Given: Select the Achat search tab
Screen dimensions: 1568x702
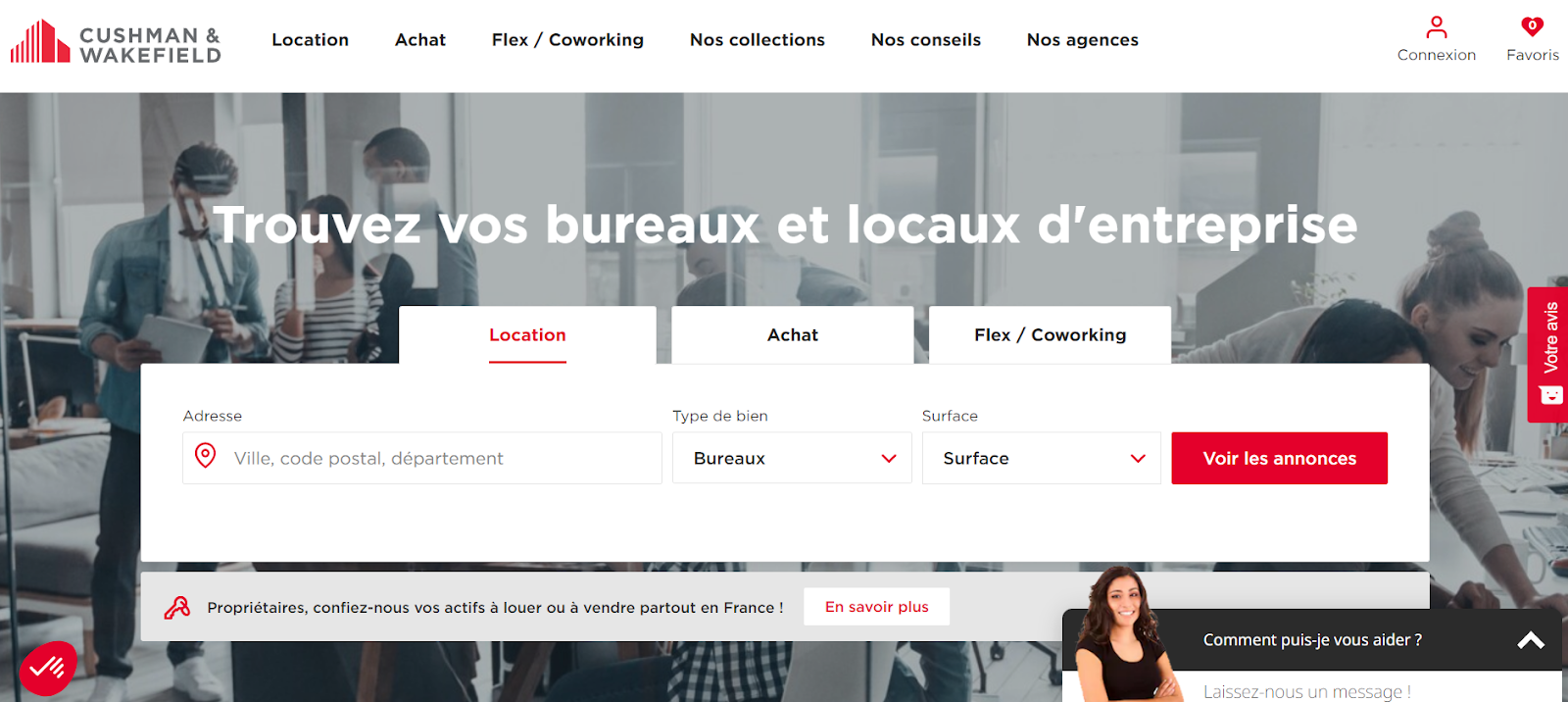Looking at the screenshot, I should pyautogui.click(x=793, y=335).
